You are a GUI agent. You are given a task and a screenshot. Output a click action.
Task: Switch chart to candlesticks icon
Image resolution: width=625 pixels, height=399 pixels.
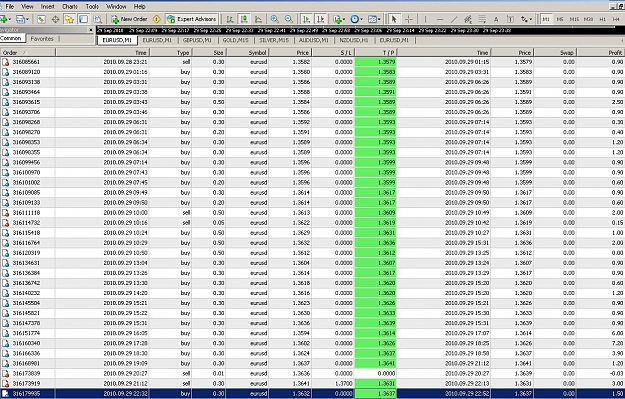244,19
